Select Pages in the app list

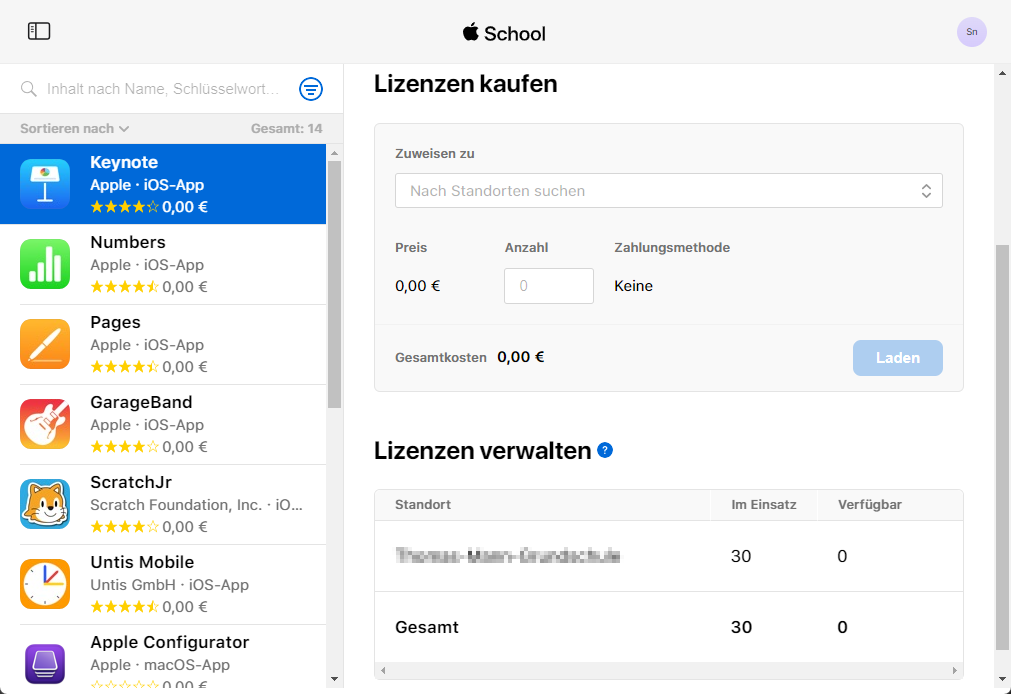click(163, 344)
